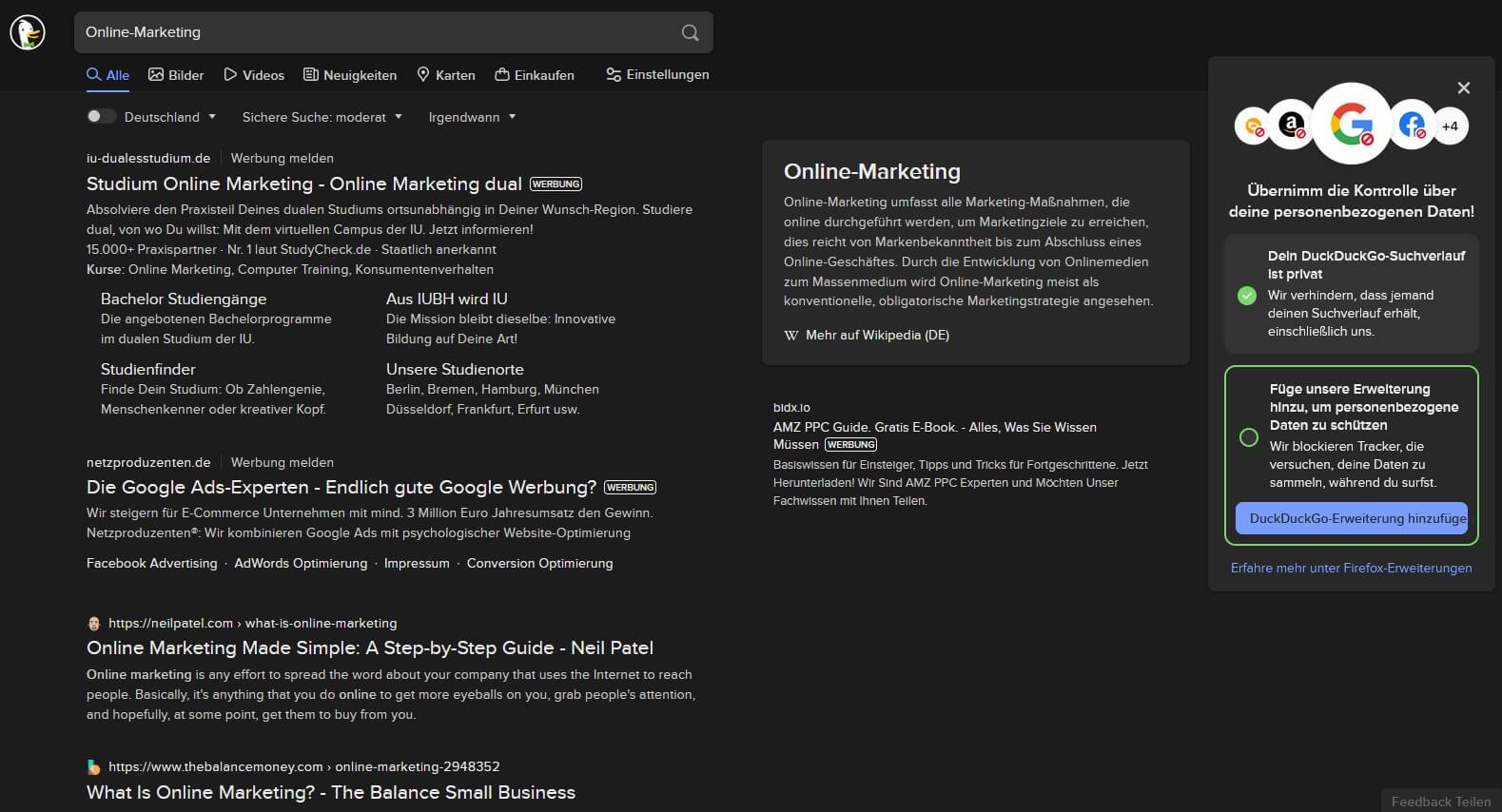Image resolution: width=1502 pixels, height=812 pixels.
Task: Switch to the Neuigkeiten tab
Action: pyautogui.click(x=350, y=75)
